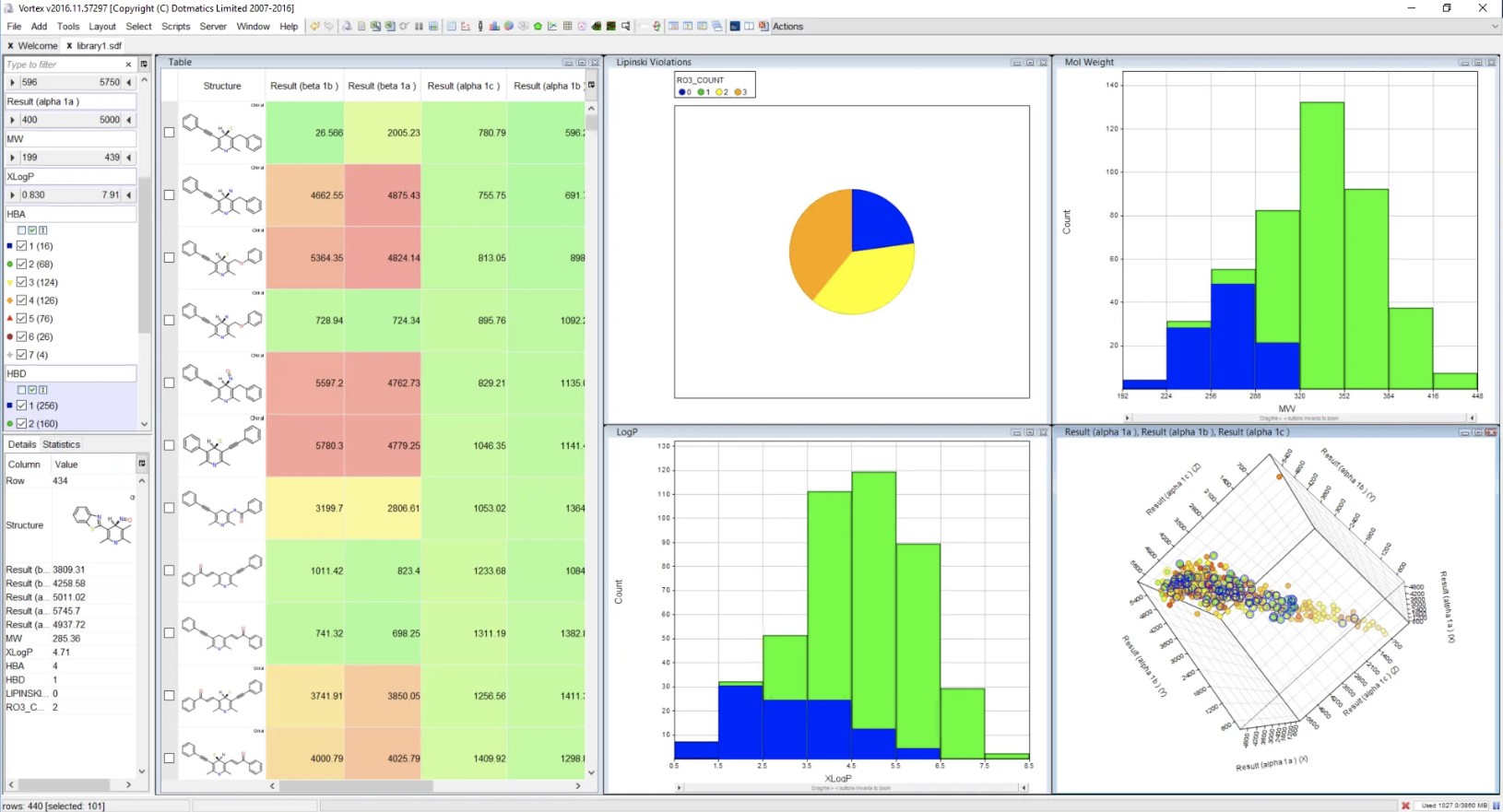Open the Details panel column menu
Screen dimensions: 1503x812
[x=142, y=464]
